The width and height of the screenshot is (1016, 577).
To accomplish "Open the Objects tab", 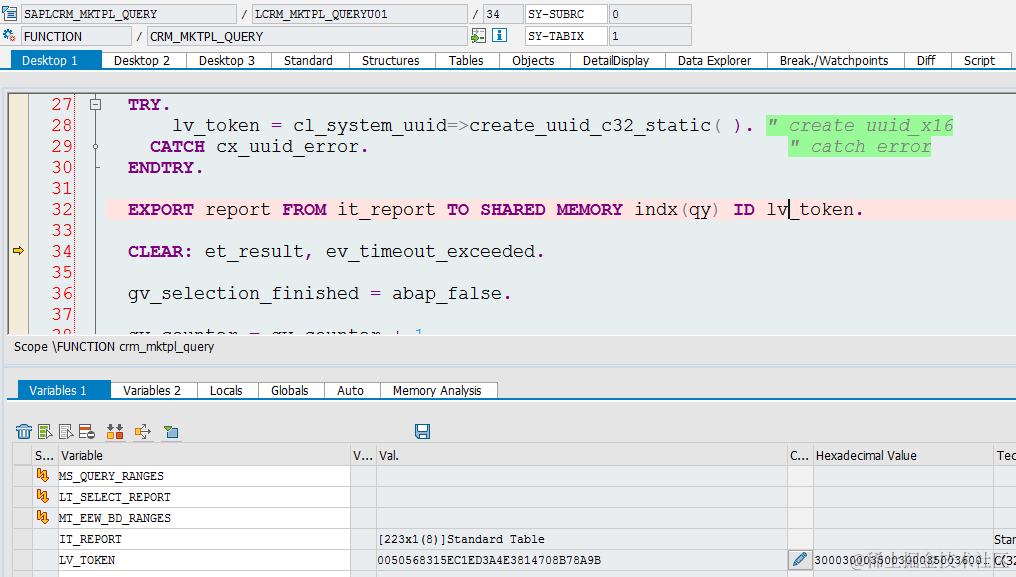I will 533,60.
